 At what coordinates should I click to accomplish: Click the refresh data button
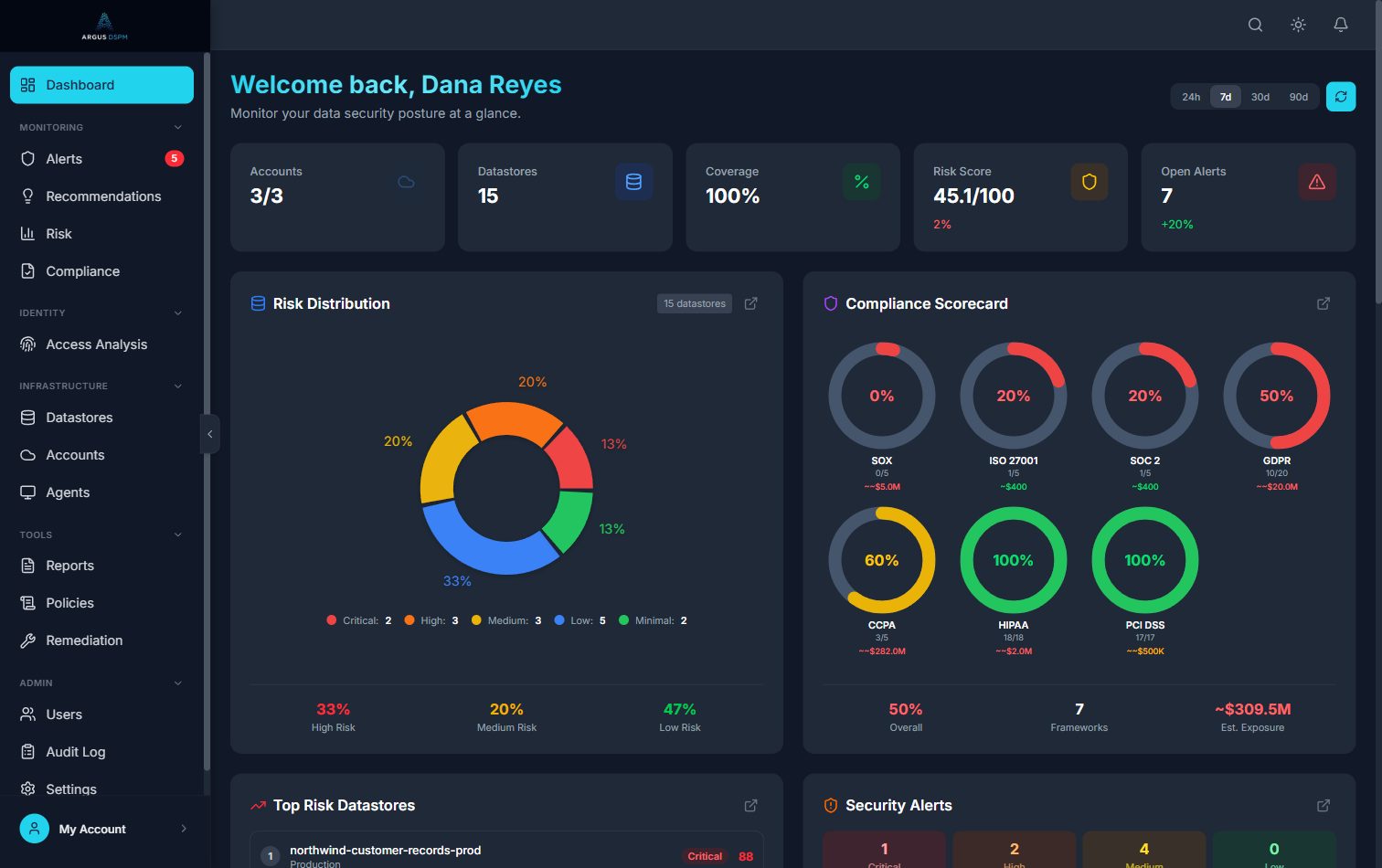point(1341,96)
